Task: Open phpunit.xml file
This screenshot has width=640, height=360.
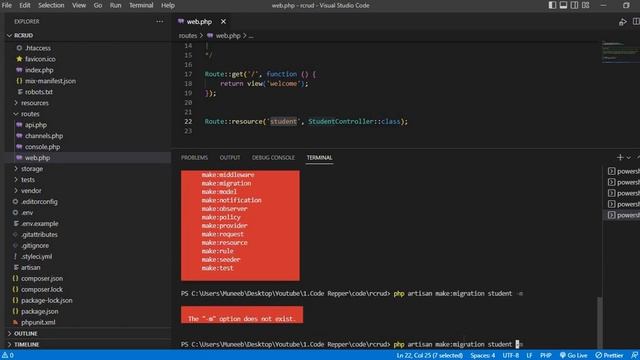Action: tap(38, 323)
